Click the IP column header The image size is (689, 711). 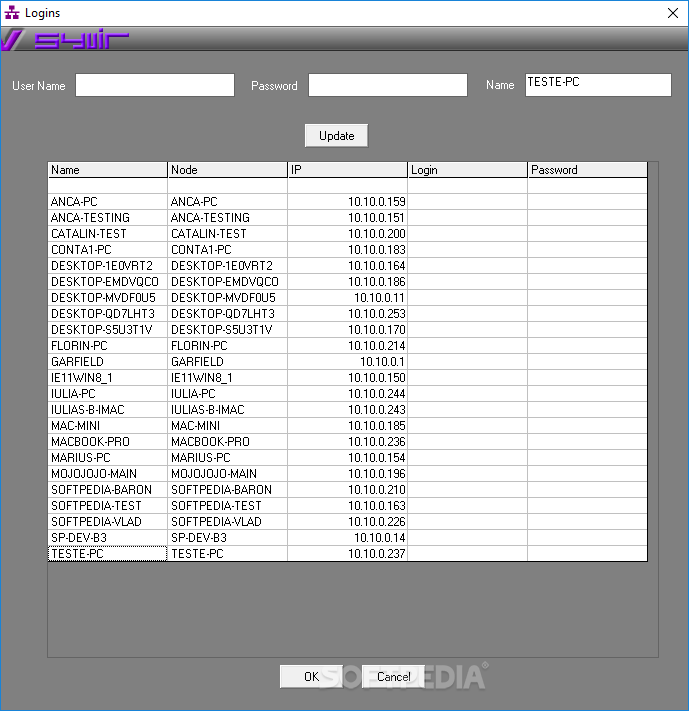point(347,170)
